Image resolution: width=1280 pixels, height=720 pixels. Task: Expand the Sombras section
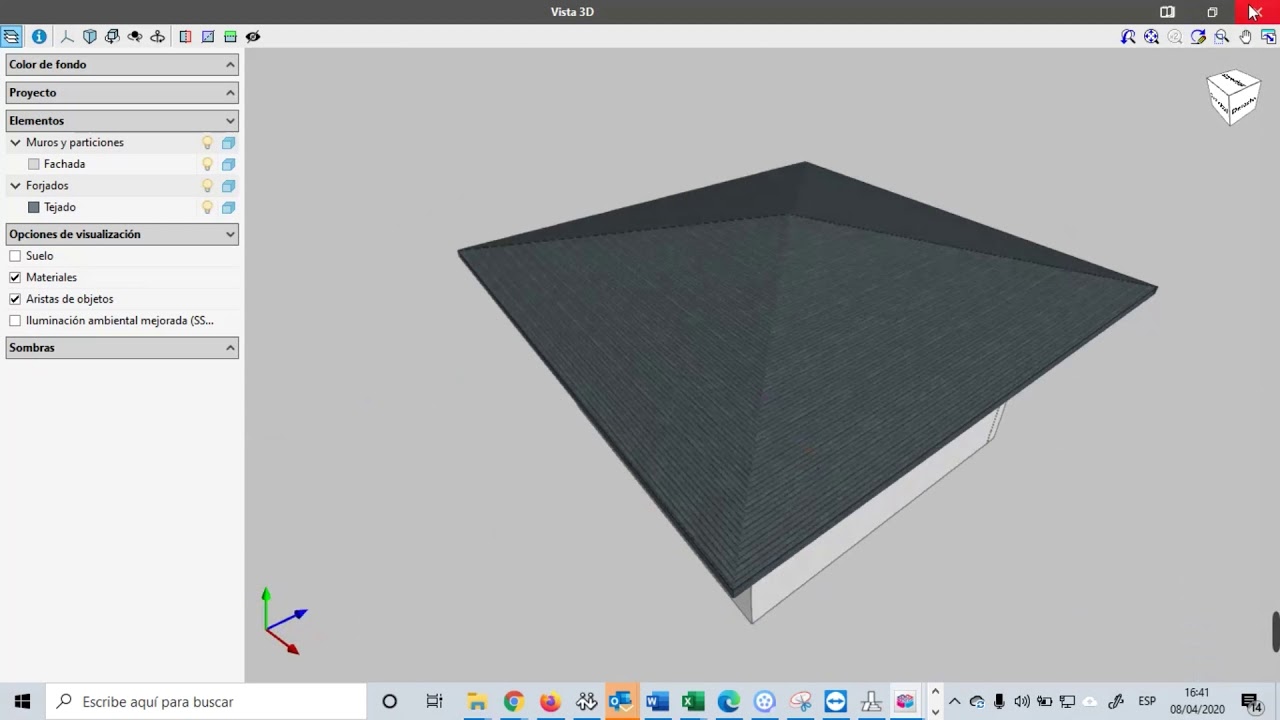pos(122,347)
